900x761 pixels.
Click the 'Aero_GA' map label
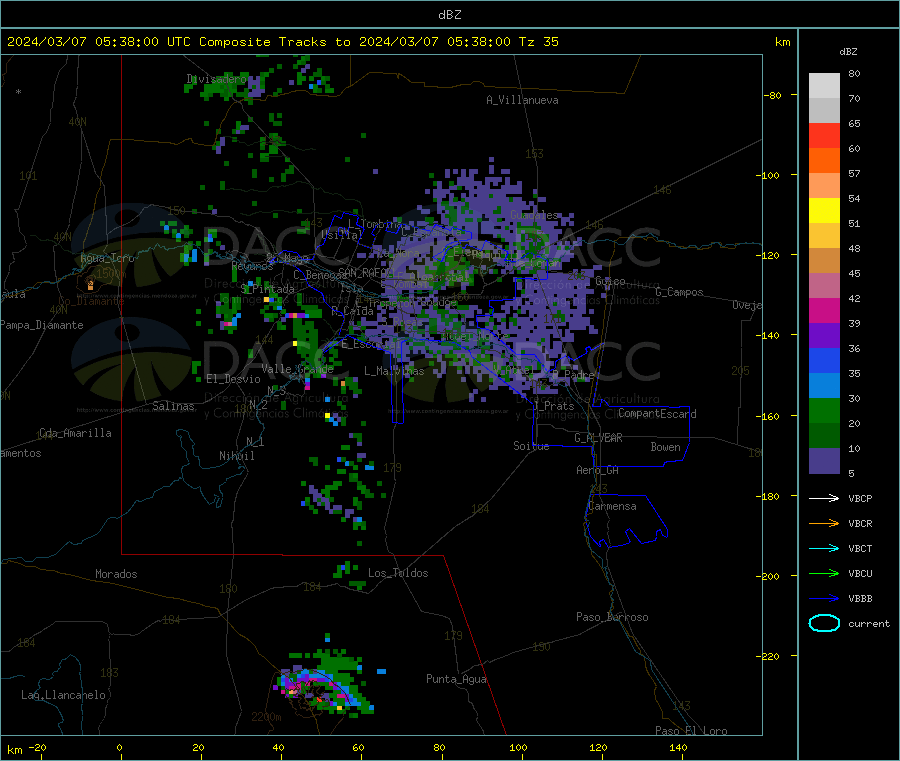click(597, 470)
